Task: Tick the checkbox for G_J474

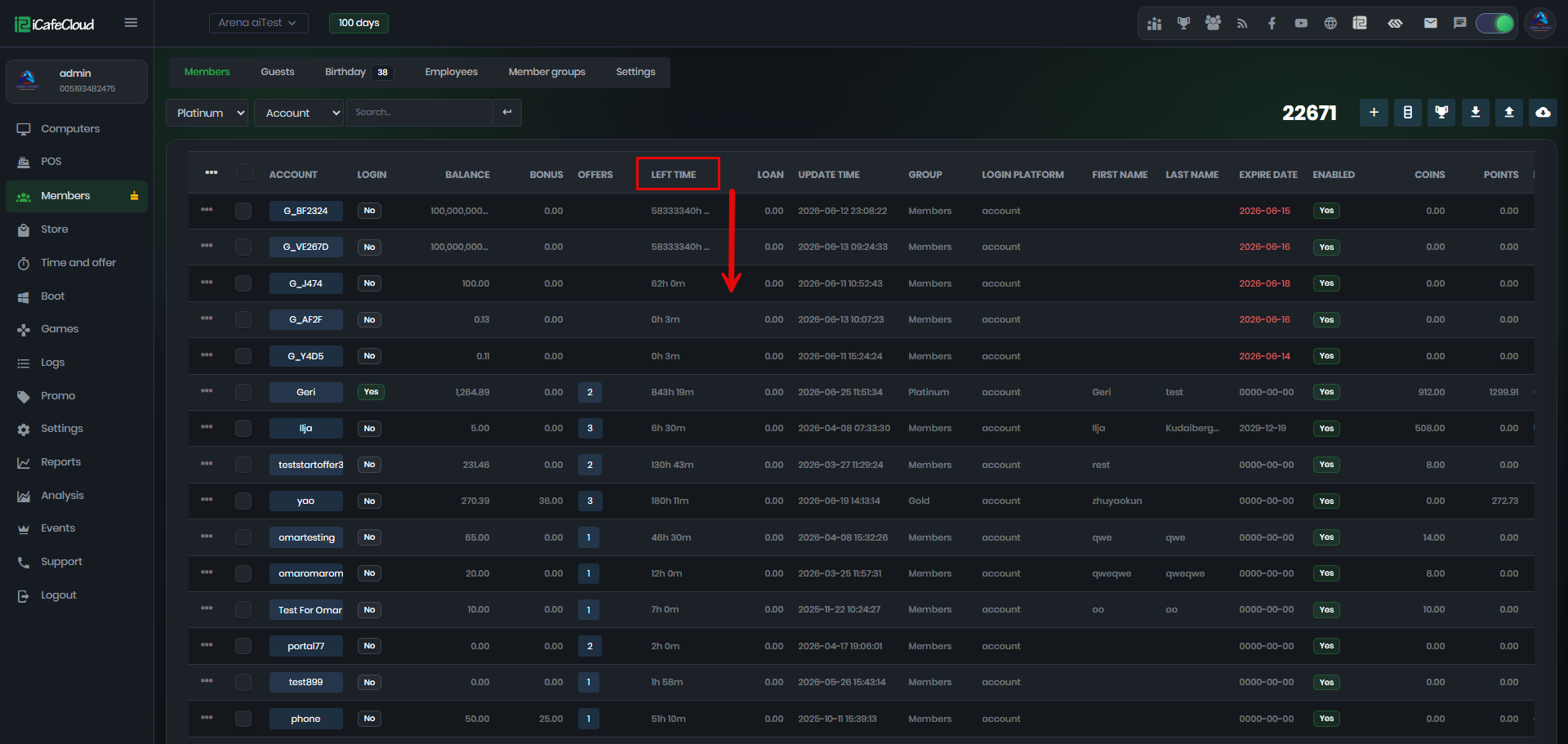Action: pyautogui.click(x=243, y=283)
